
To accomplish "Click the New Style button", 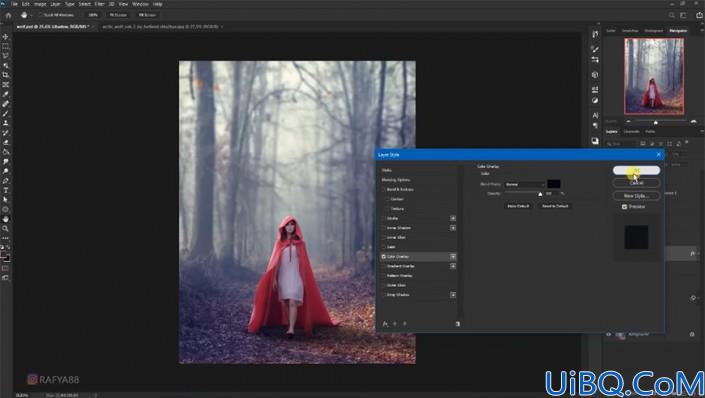I will click(636, 196).
